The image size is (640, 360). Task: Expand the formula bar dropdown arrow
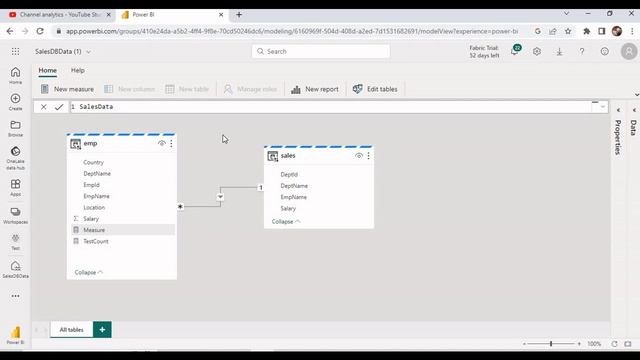coord(602,107)
